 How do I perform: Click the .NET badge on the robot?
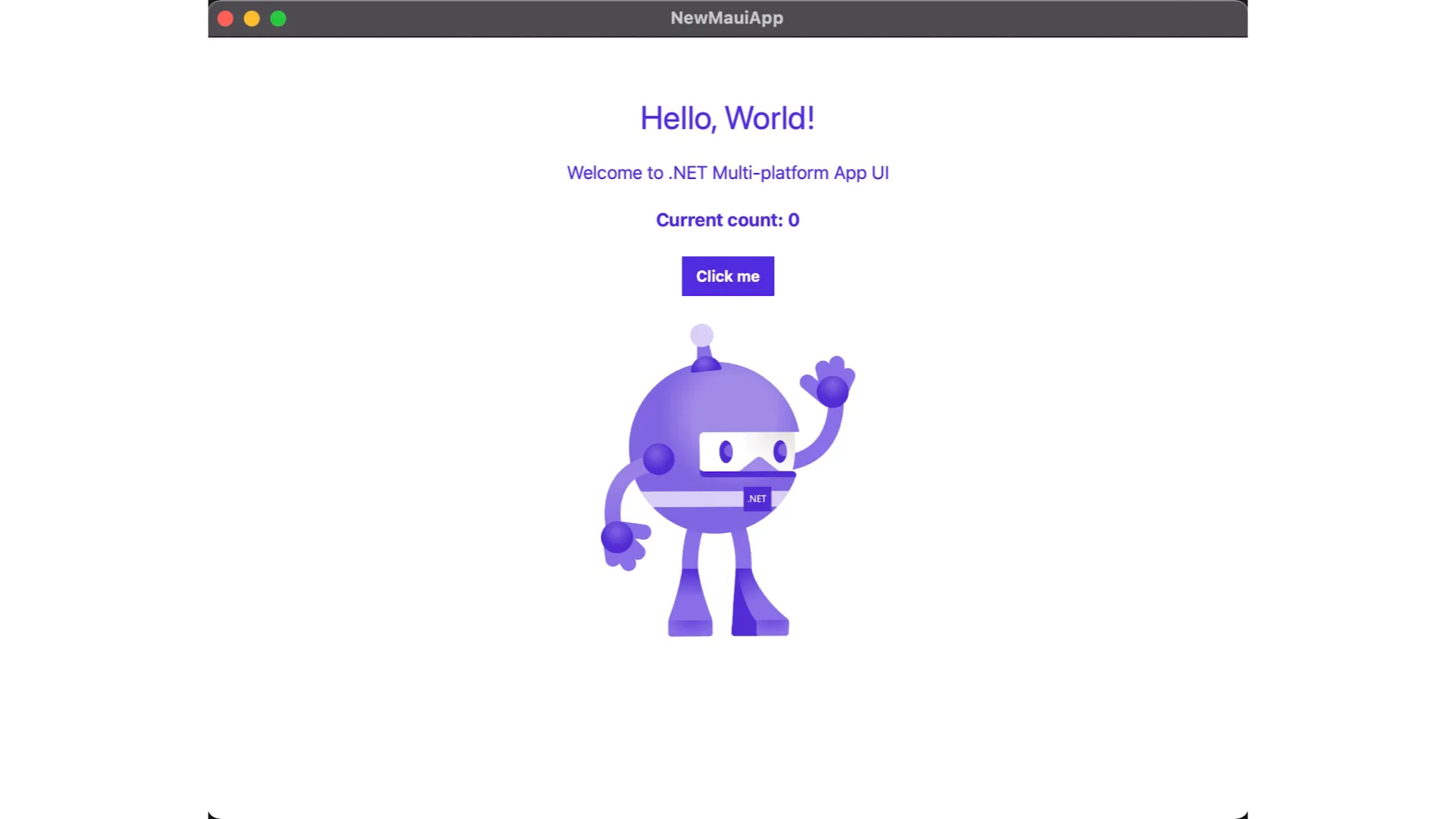click(x=757, y=498)
